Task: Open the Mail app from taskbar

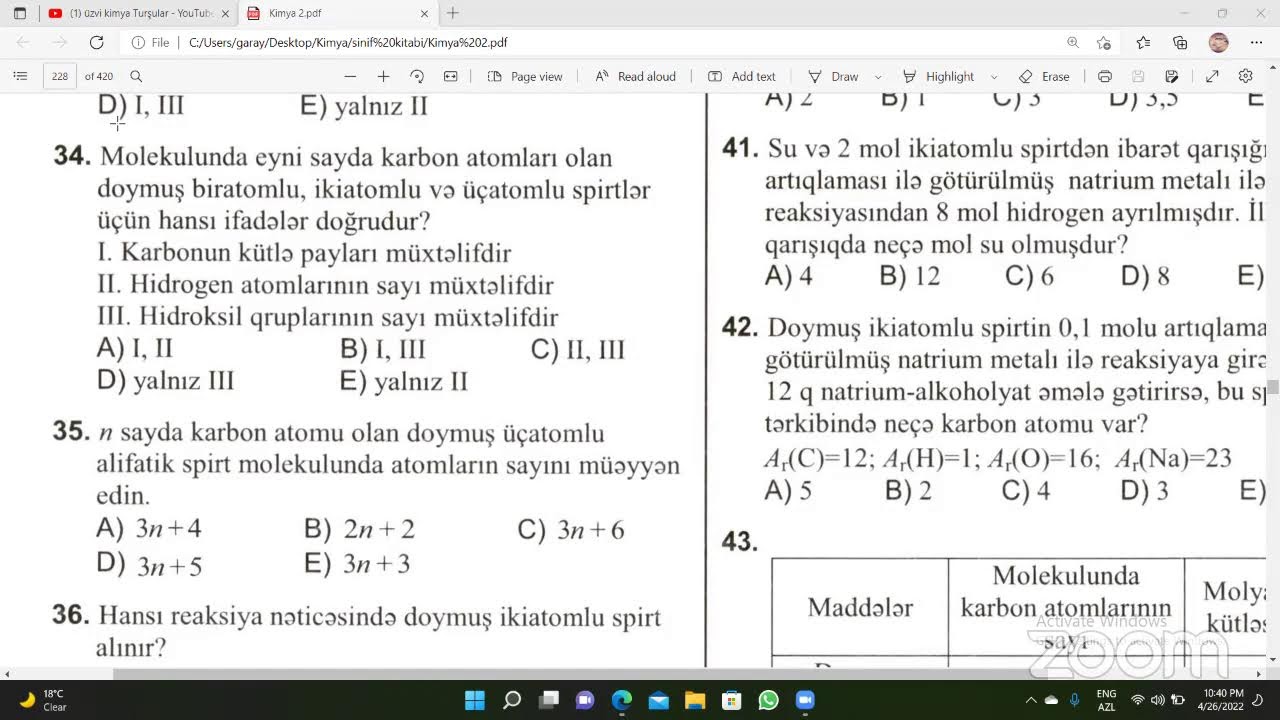Action: tap(658, 700)
